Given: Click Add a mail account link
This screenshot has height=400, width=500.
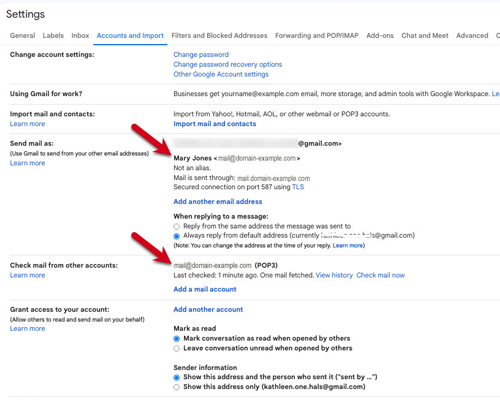Looking at the screenshot, I should pos(205,289).
